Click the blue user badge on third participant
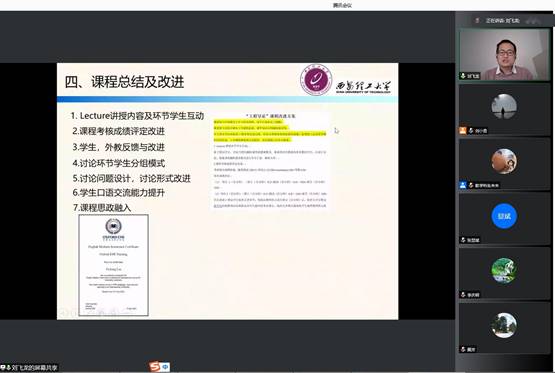The width and height of the screenshot is (555, 373). pos(463,185)
